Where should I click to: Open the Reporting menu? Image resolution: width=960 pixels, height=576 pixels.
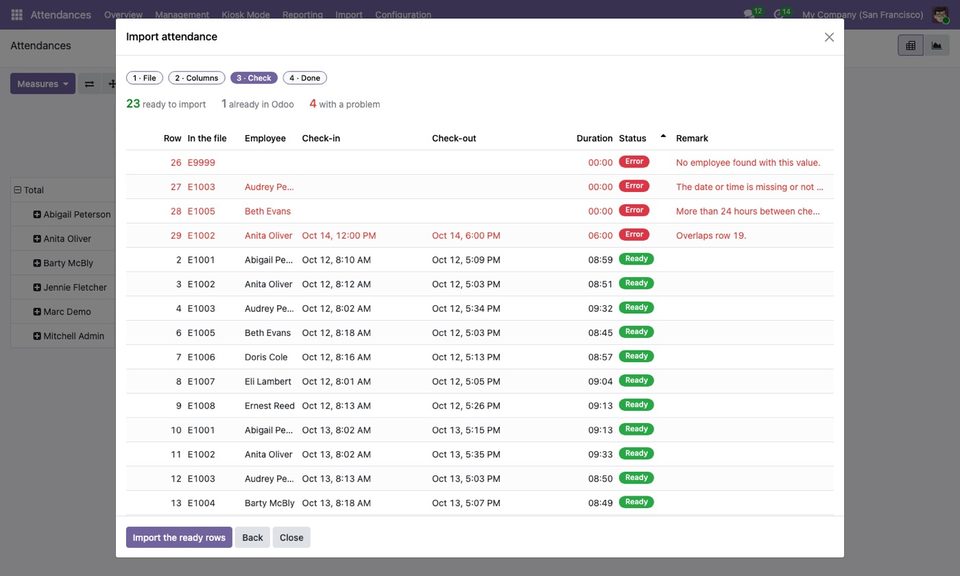[302, 15]
